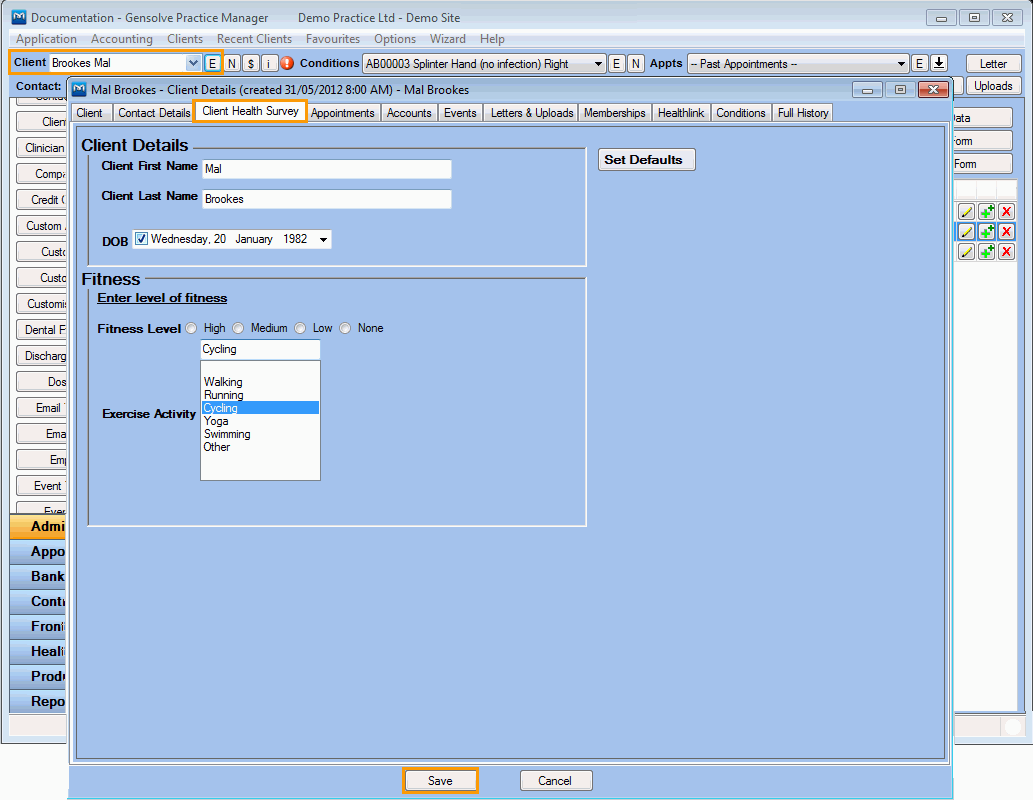Click the Save button
Image resolution: width=1033 pixels, height=800 pixels.
pos(440,780)
